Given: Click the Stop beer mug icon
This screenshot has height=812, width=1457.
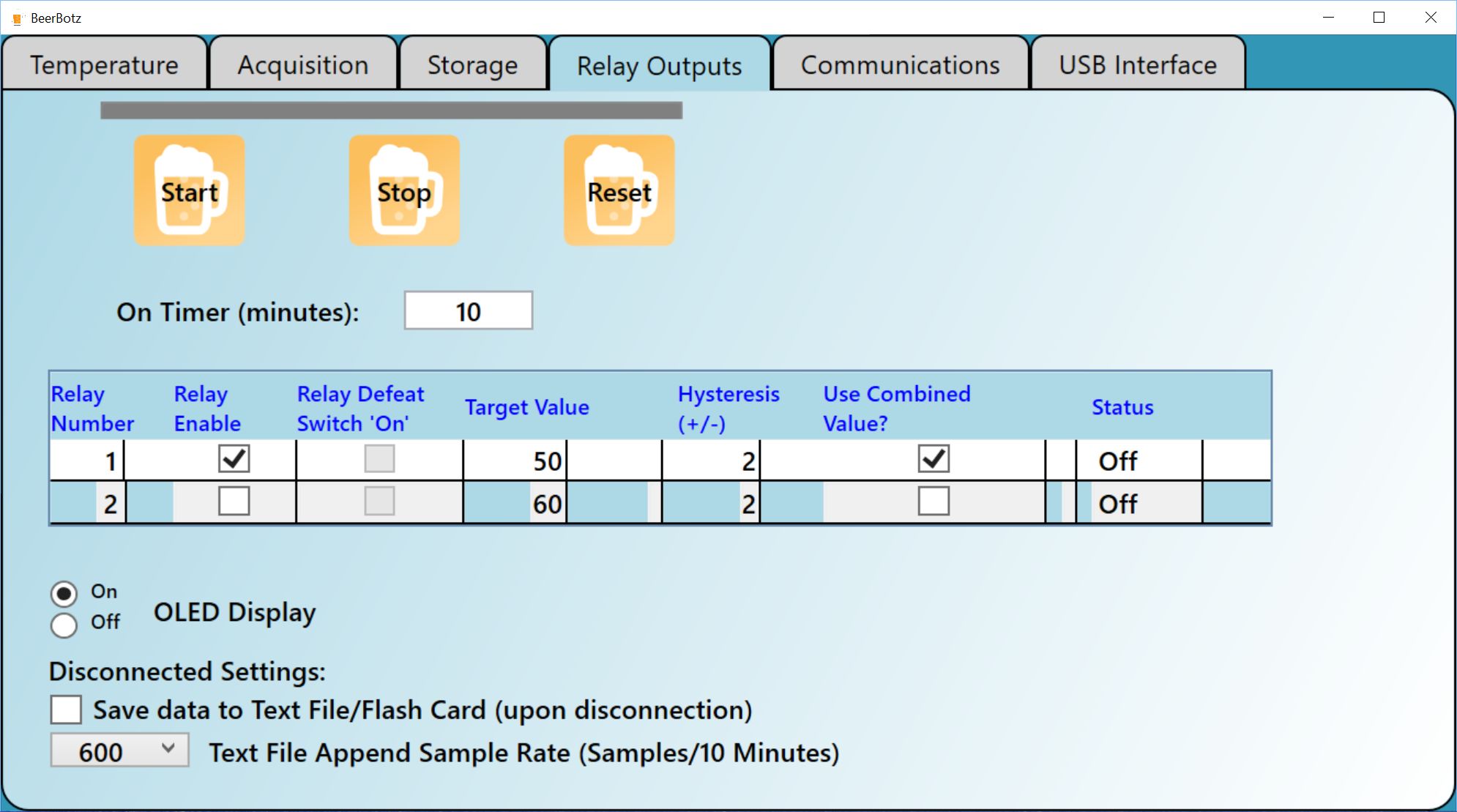Looking at the screenshot, I should 404,190.
